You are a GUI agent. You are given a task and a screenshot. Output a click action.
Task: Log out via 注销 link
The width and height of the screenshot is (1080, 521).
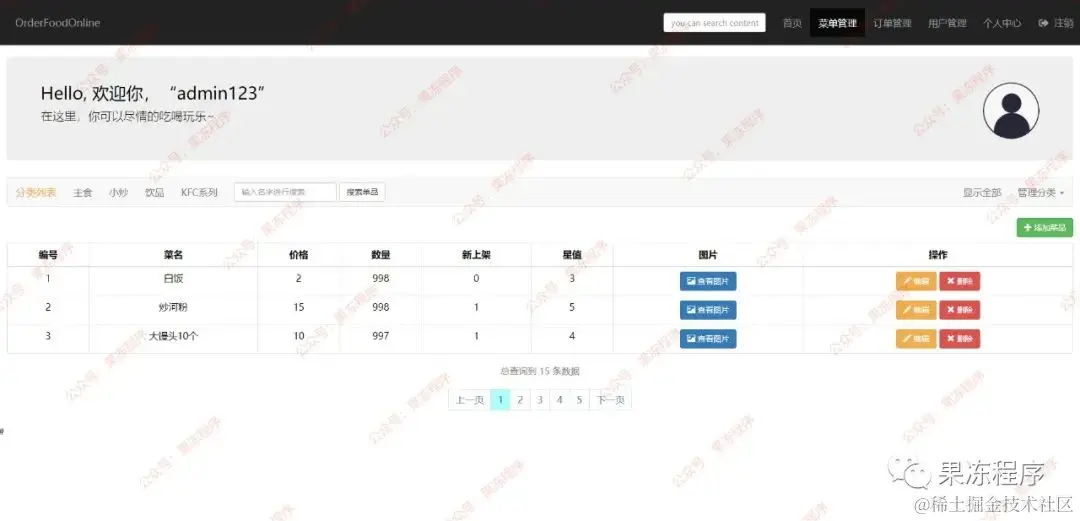tap(1055, 23)
